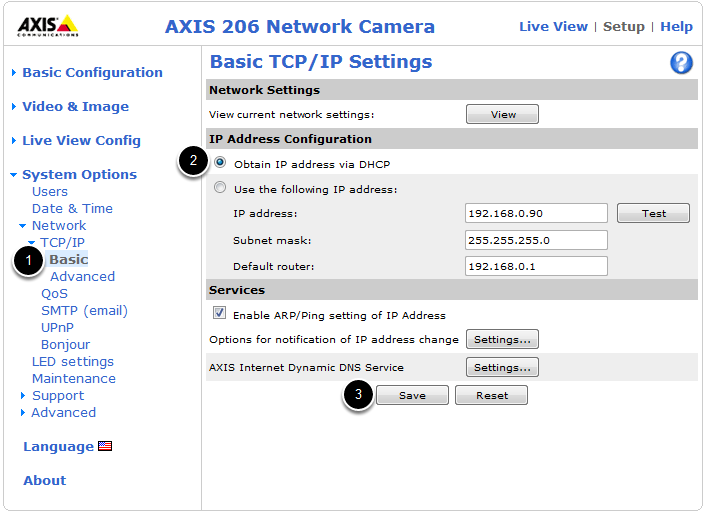Open Settings for IP address change notification

[x=502, y=339]
